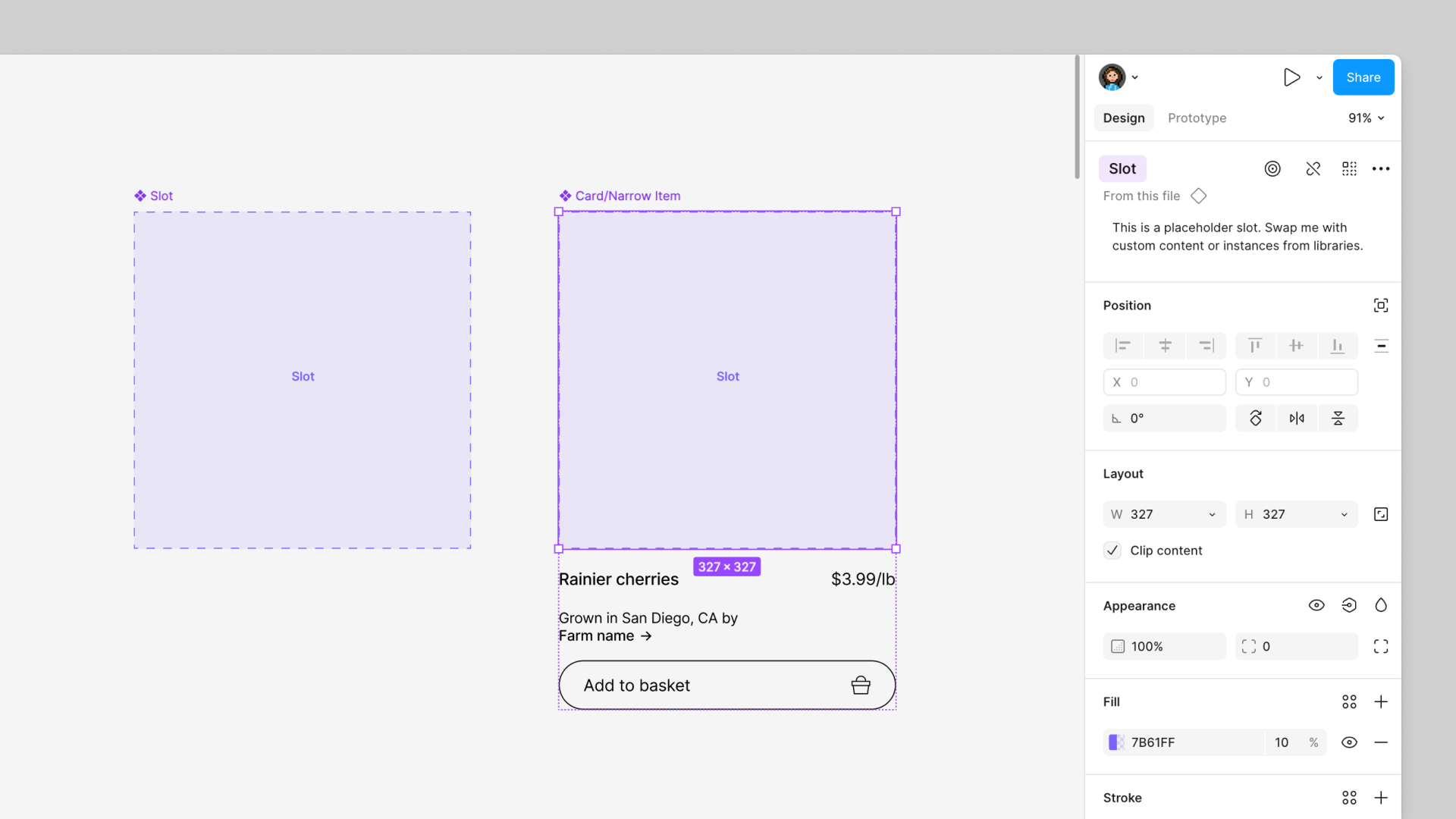Toggle visibility of the 7B61FF fill

click(1349, 742)
